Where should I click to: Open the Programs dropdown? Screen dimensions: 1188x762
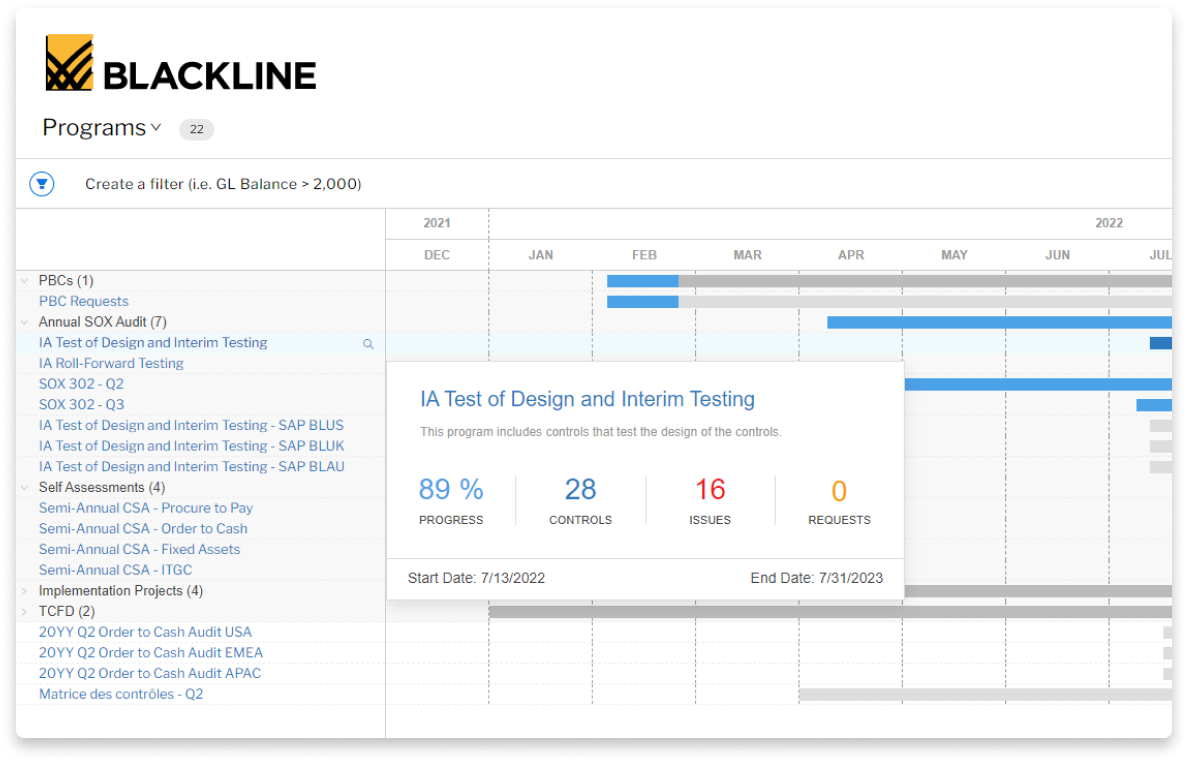point(102,127)
